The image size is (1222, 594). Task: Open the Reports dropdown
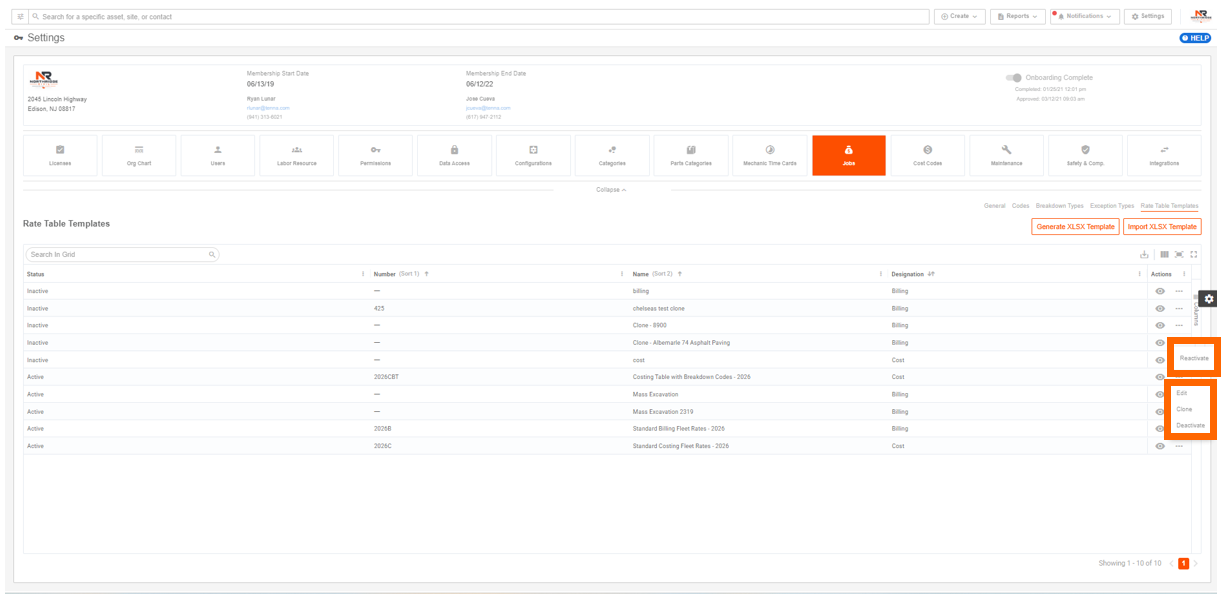(1018, 16)
